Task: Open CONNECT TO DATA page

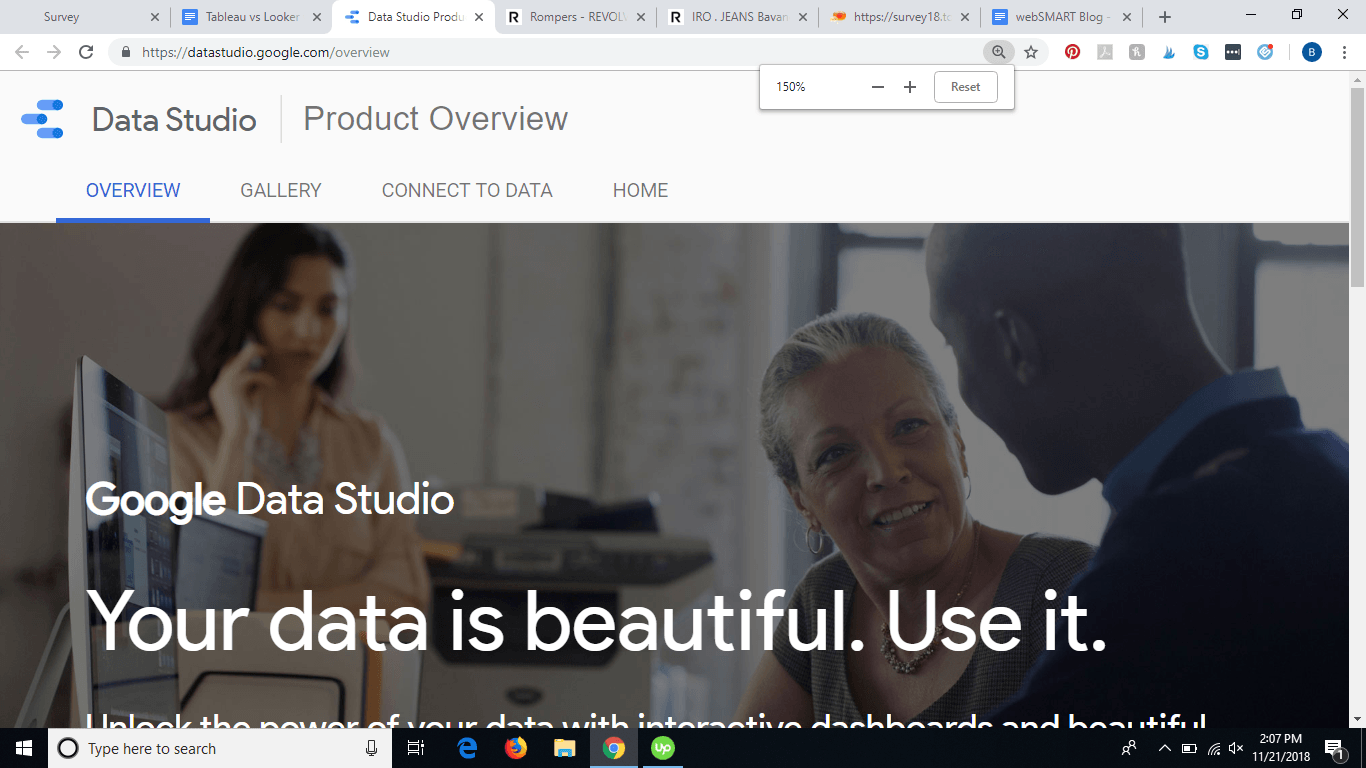Action: point(467,190)
